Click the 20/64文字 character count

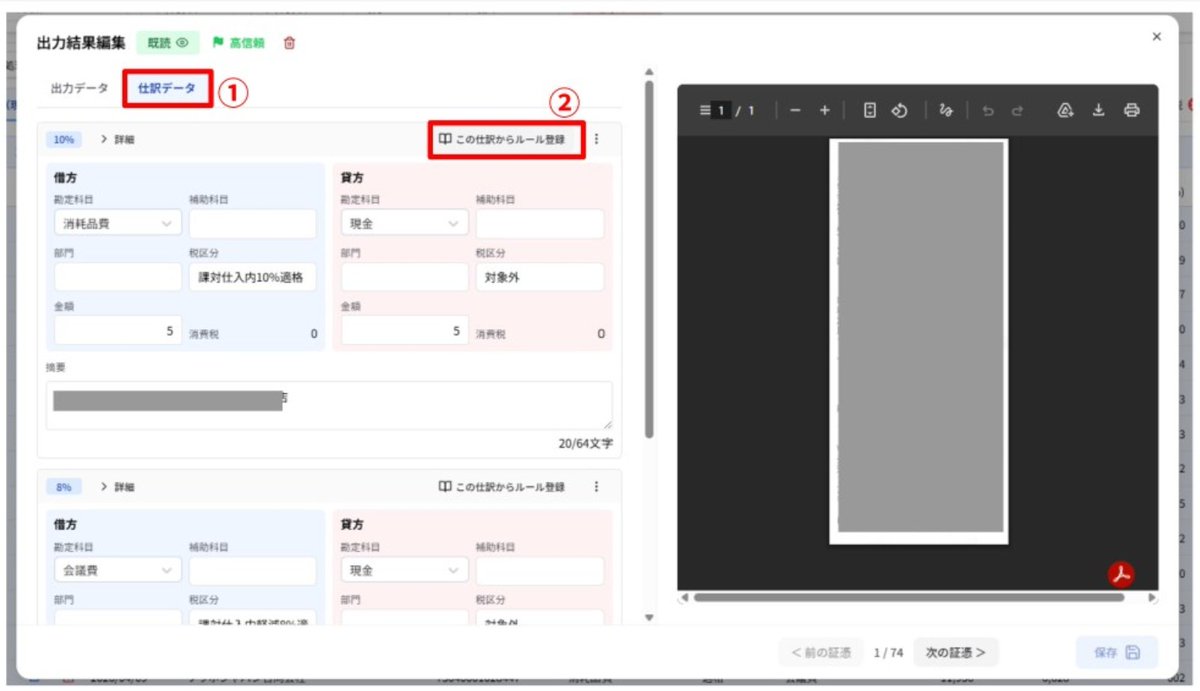point(585,442)
